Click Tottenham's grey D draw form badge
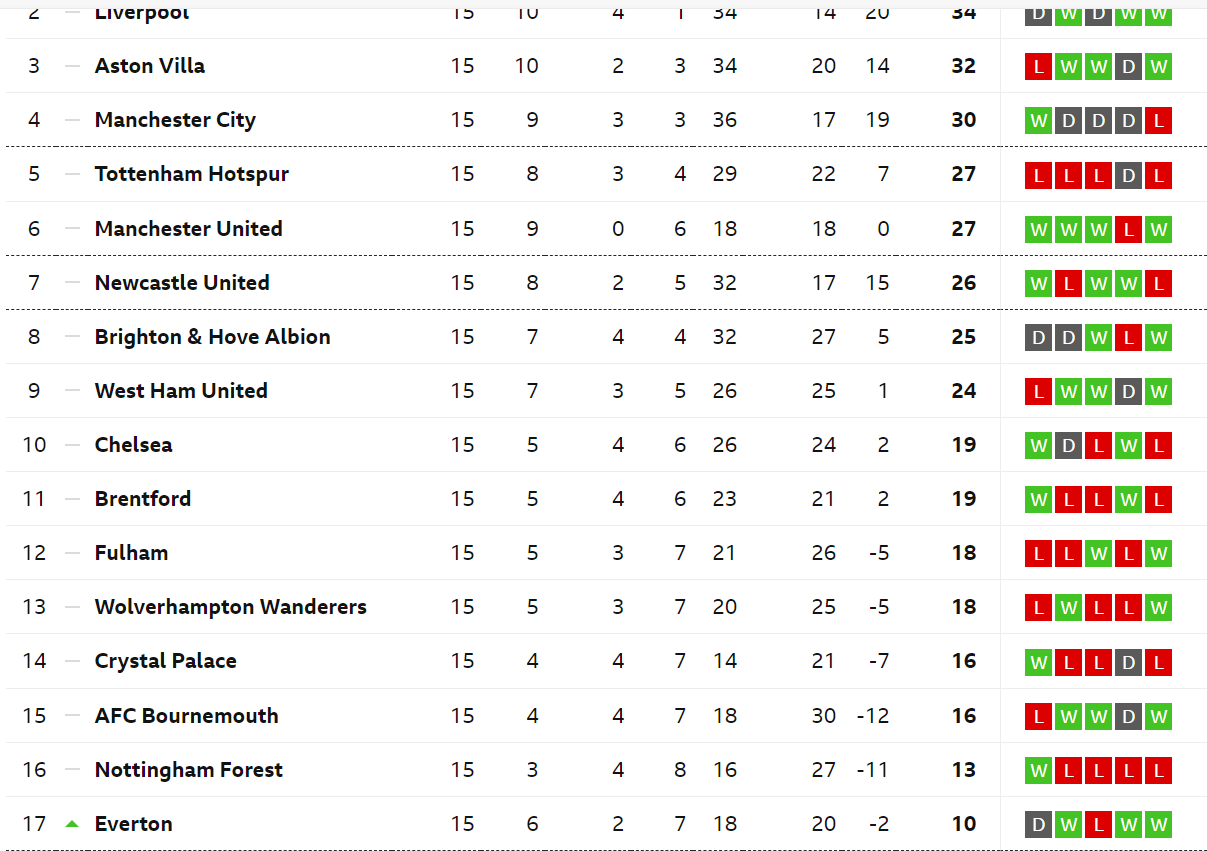The image size is (1207, 851). [1128, 175]
